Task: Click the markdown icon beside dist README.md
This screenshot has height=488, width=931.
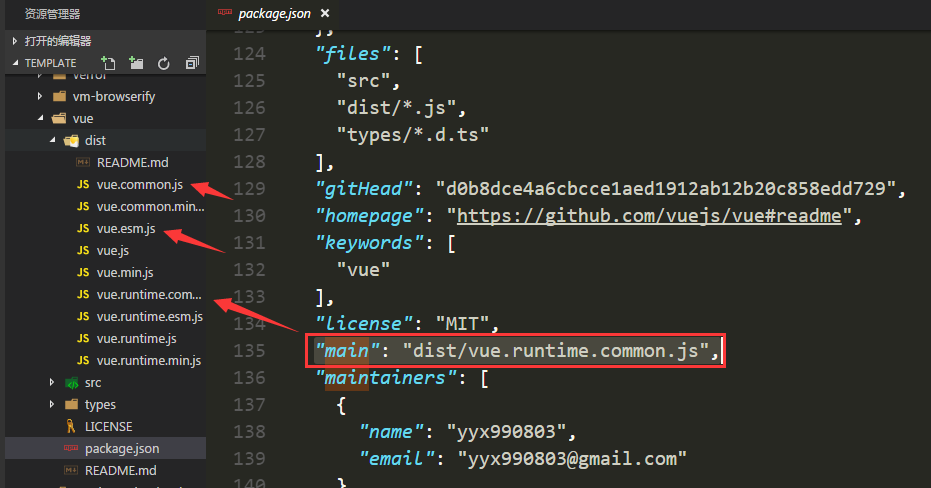Action: 83,162
